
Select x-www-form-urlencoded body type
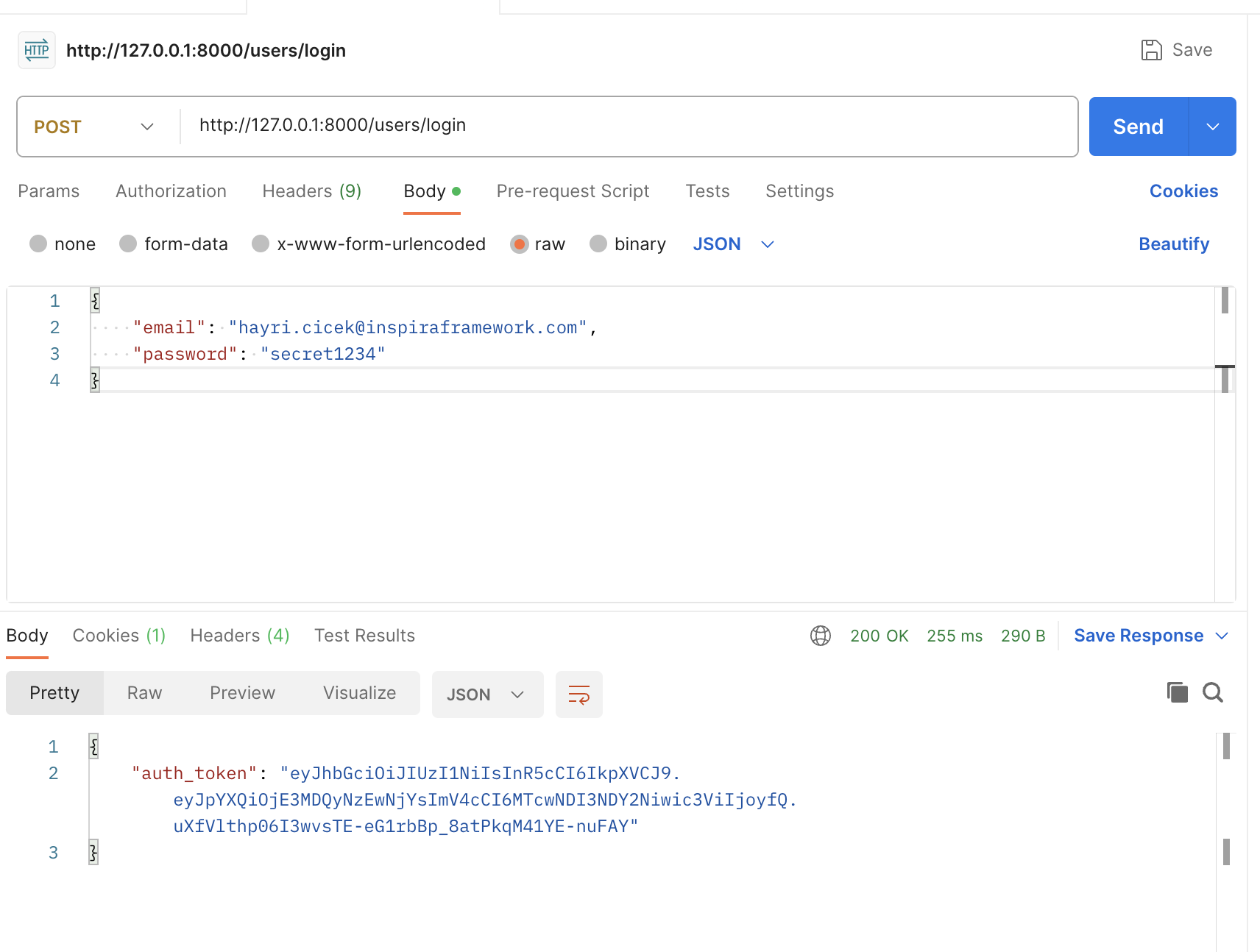point(261,244)
